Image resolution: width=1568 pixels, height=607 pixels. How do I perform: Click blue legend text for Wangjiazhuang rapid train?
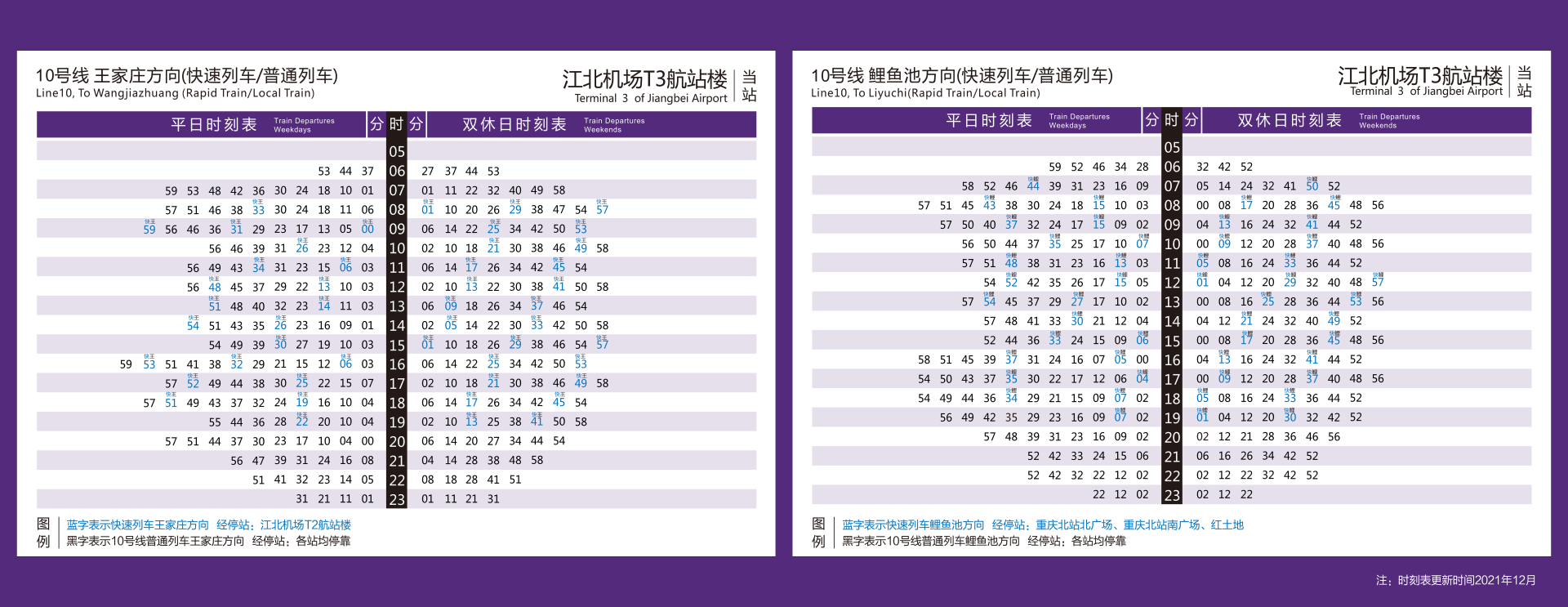pyautogui.click(x=209, y=525)
